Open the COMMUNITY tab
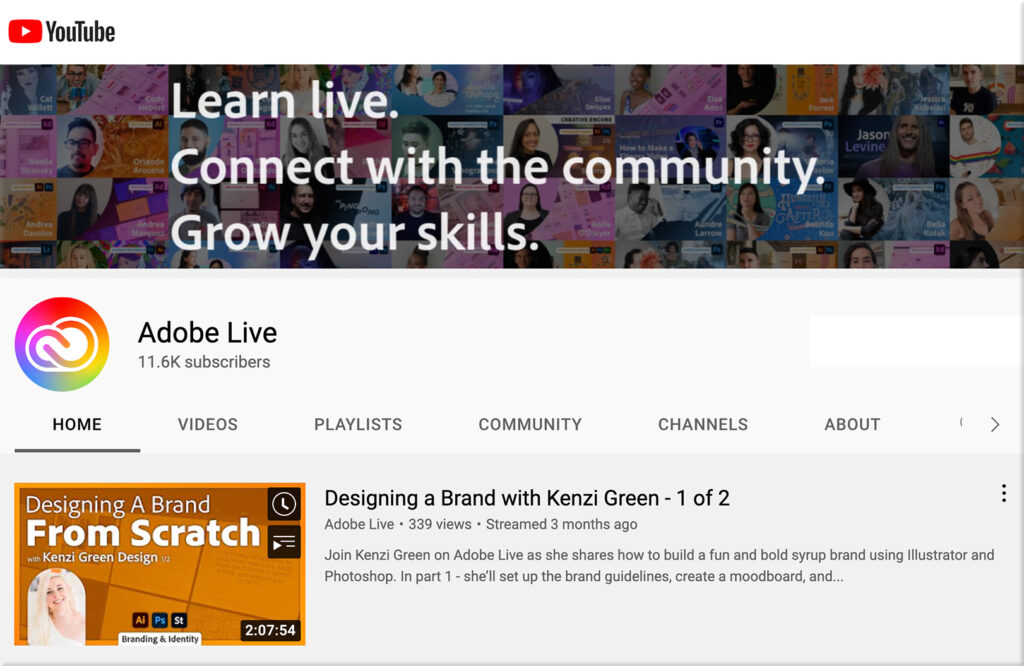 (x=530, y=424)
